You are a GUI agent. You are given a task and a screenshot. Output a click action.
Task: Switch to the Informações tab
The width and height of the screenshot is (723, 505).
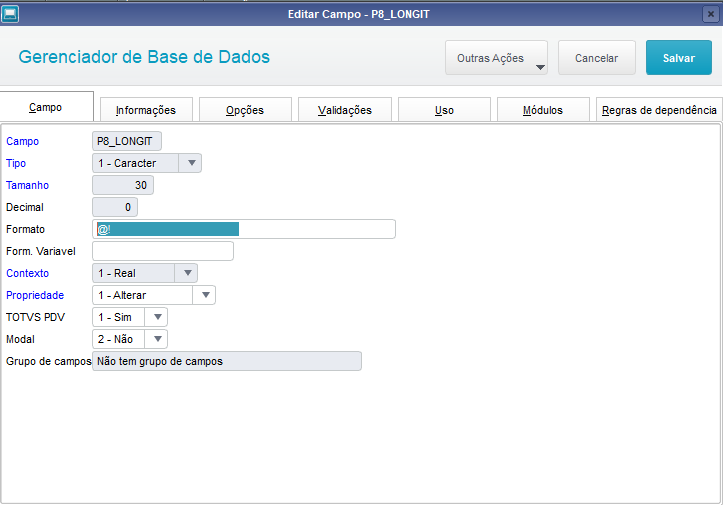tap(146, 110)
